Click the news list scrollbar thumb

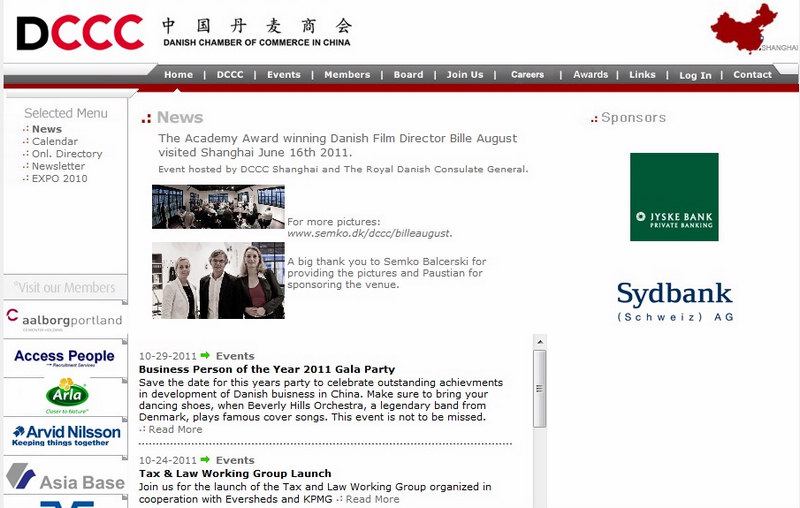click(540, 389)
